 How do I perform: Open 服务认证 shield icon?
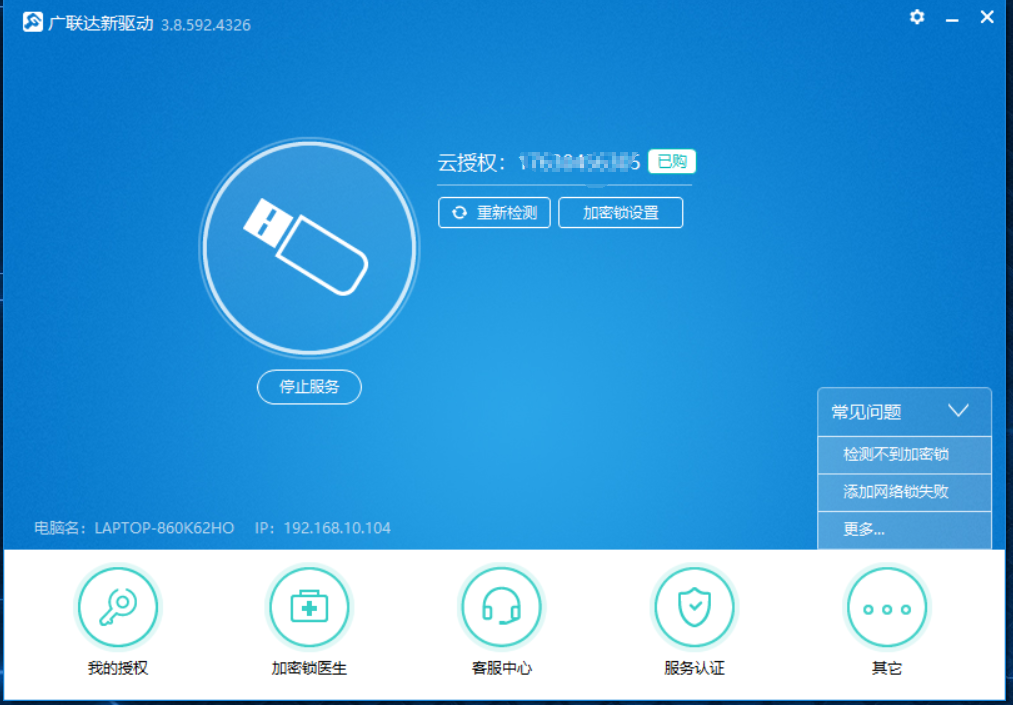[x=694, y=607]
